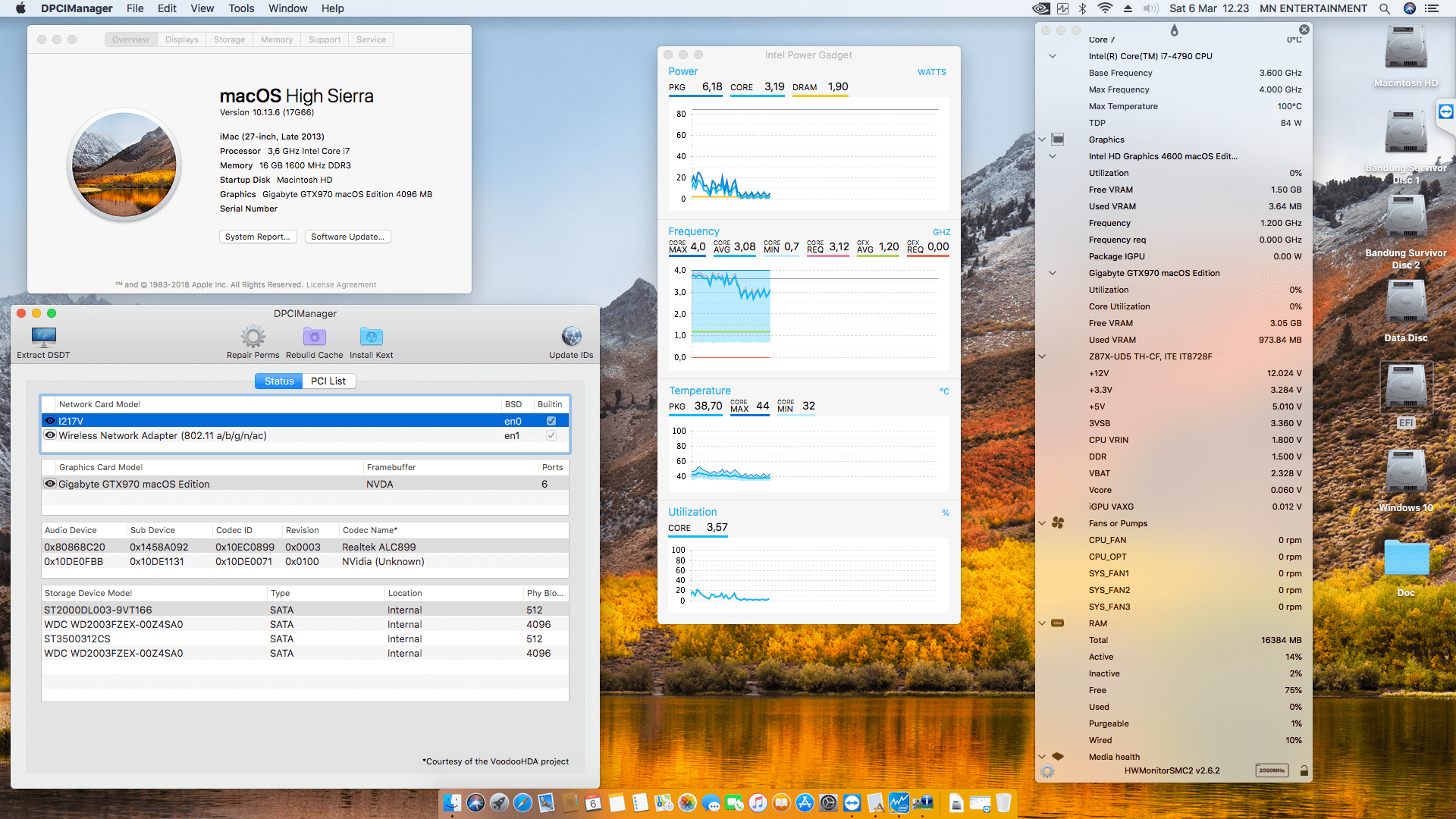
Task: Click the lock icon in HWMonitorSMC2
Action: point(1304,770)
